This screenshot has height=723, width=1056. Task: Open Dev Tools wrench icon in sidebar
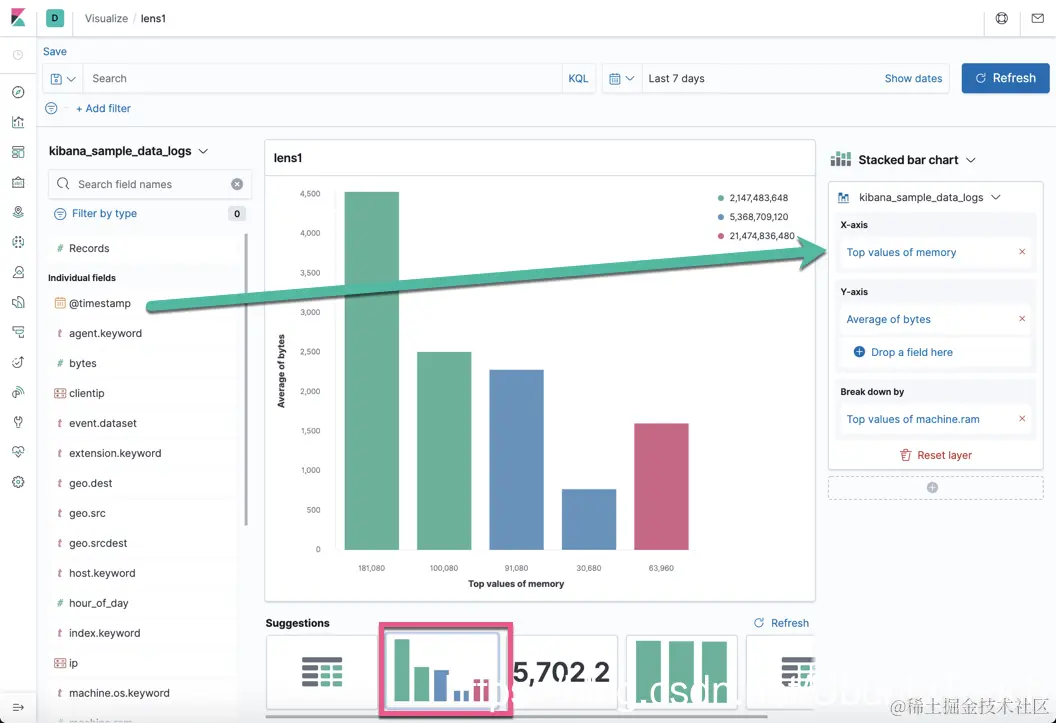coord(18,422)
